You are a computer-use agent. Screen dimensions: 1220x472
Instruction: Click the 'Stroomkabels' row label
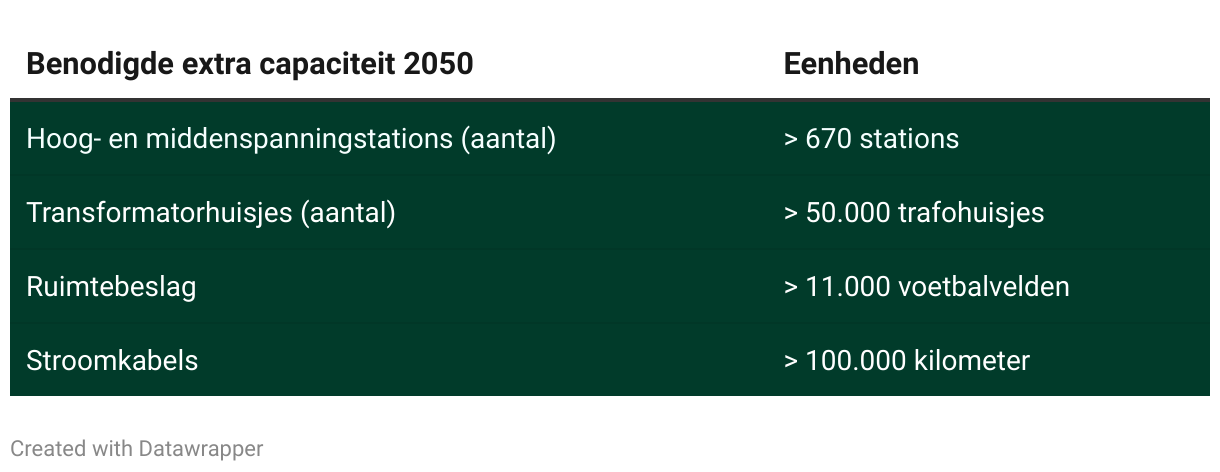pyautogui.click(x=112, y=360)
